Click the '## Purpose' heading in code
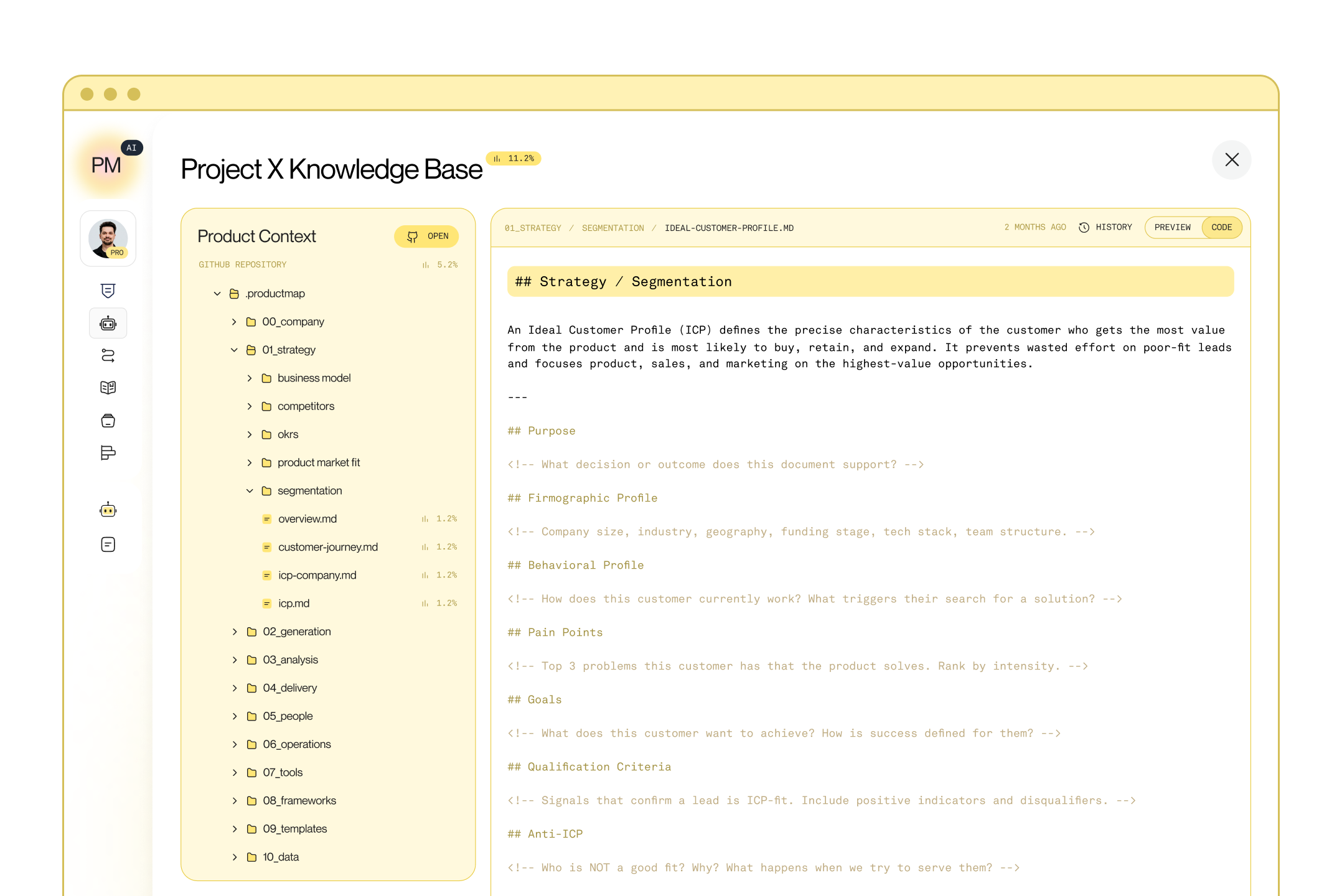The image size is (1342, 896). pyautogui.click(x=542, y=431)
